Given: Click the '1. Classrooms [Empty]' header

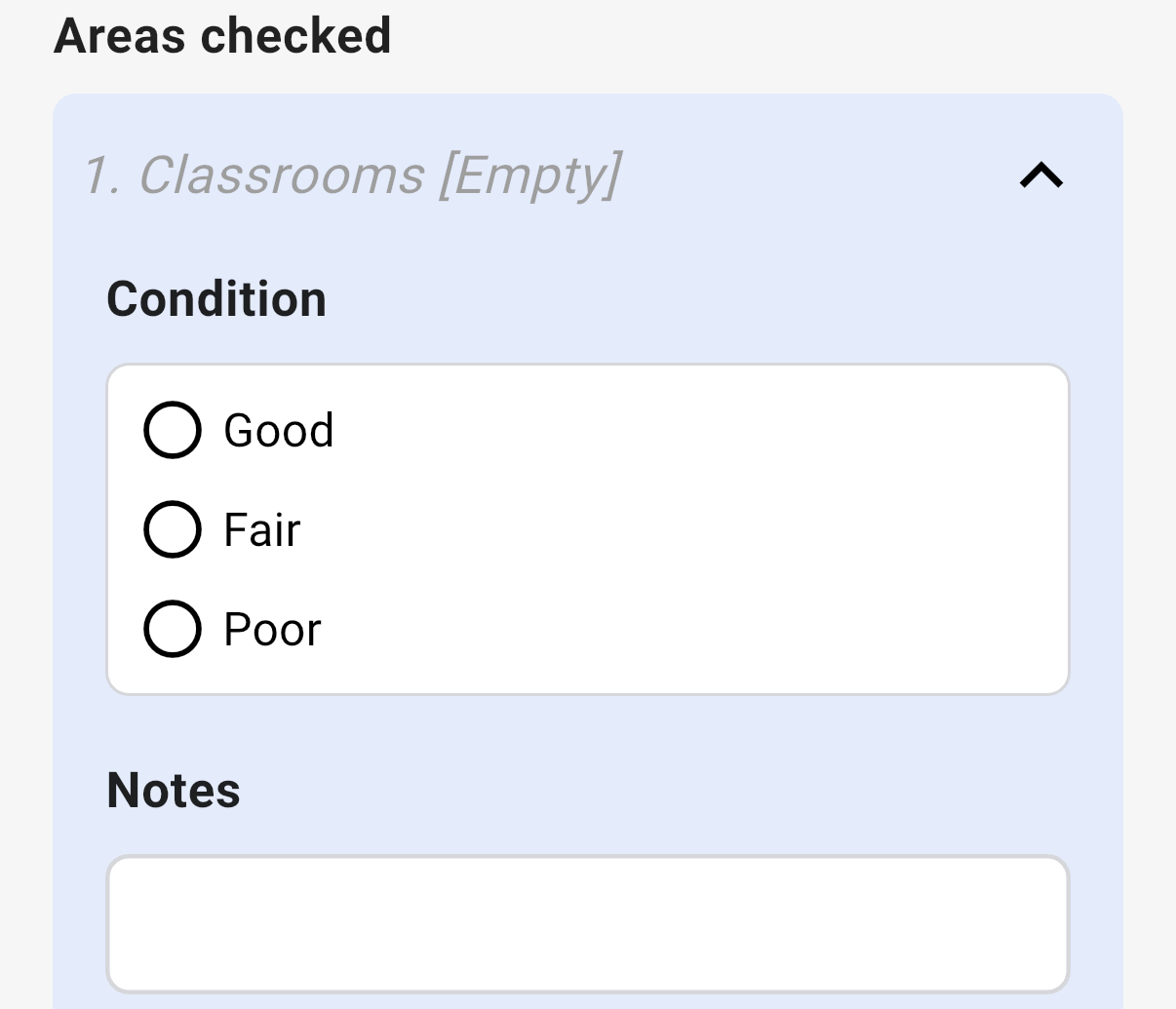Looking at the screenshot, I should pos(353,175).
